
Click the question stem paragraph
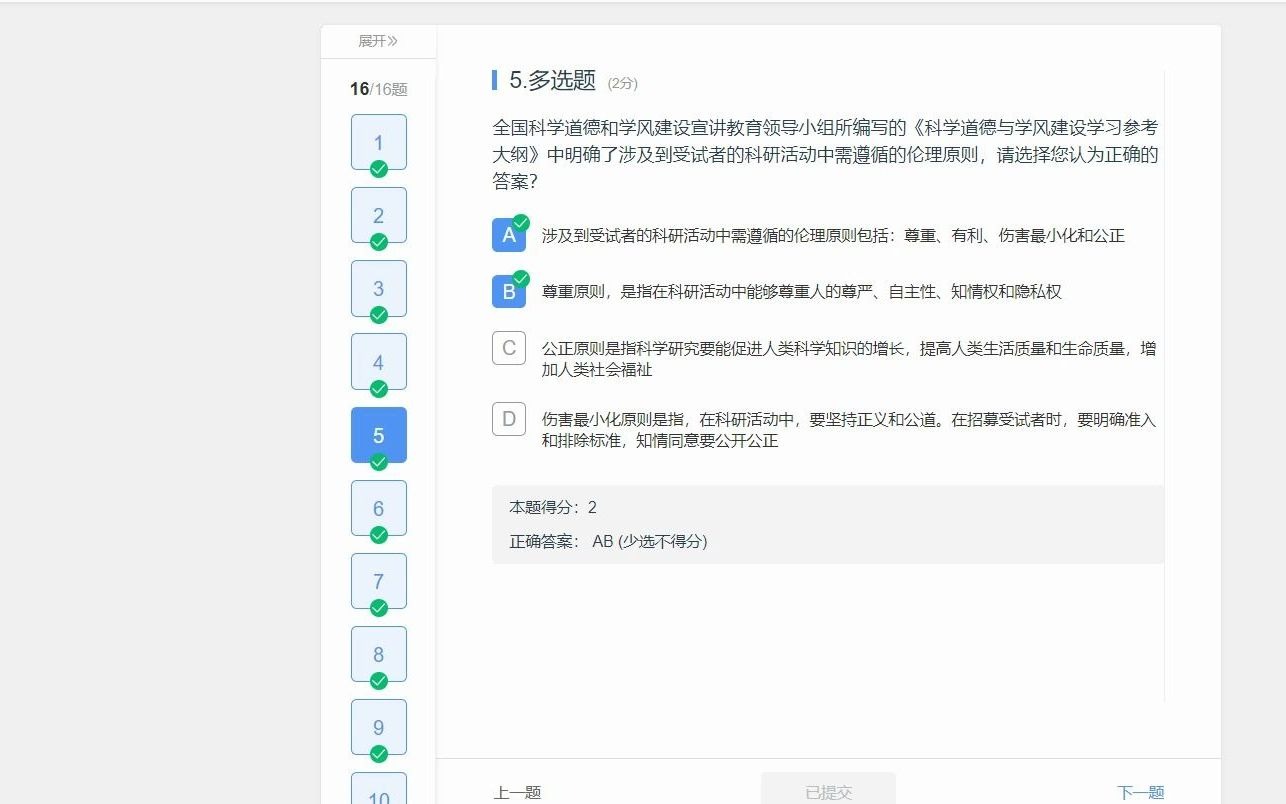pos(825,155)
